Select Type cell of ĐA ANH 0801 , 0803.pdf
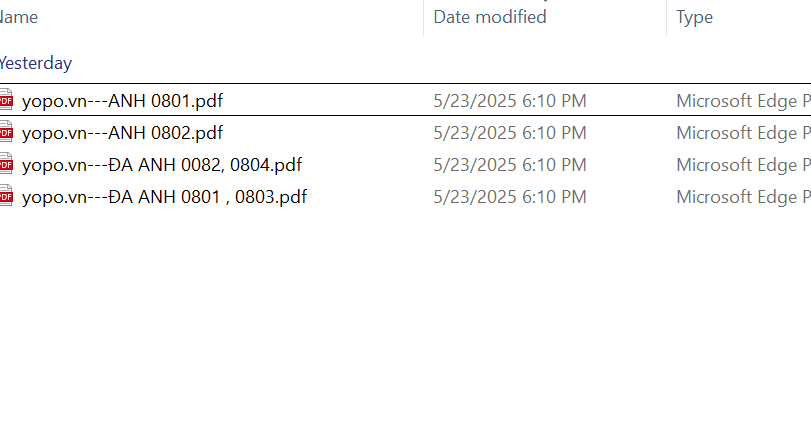Screen dimensions: 811x448 point(742,196)
